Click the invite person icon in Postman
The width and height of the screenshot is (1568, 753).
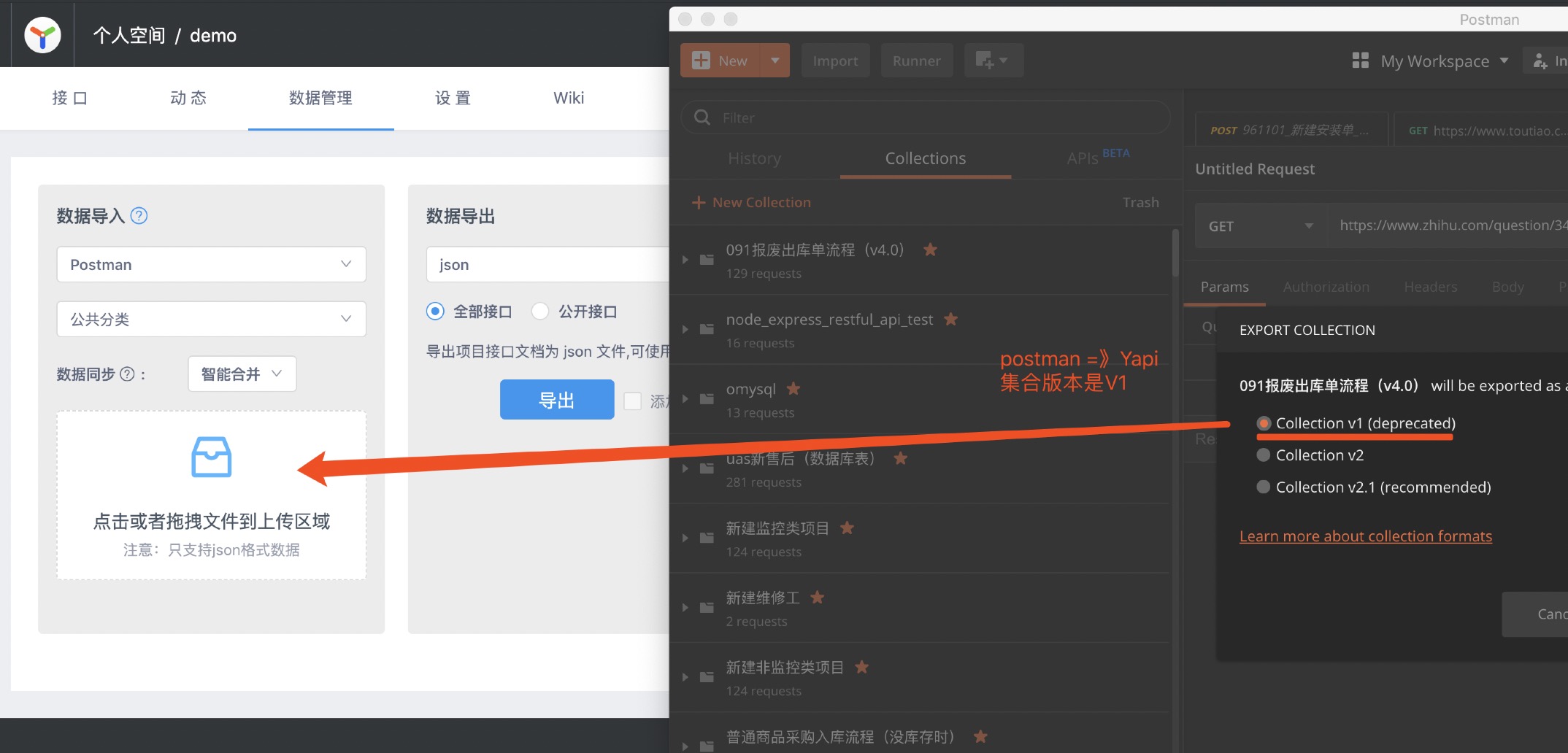[x=1540, y=61]
